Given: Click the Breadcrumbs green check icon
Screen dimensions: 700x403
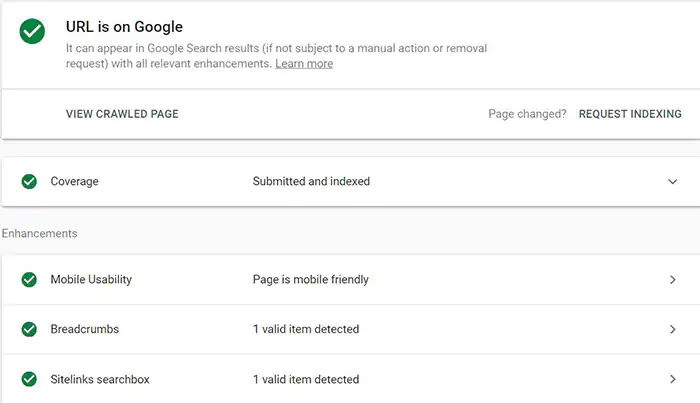Looking at the screenshot, I should click(29, 329).
